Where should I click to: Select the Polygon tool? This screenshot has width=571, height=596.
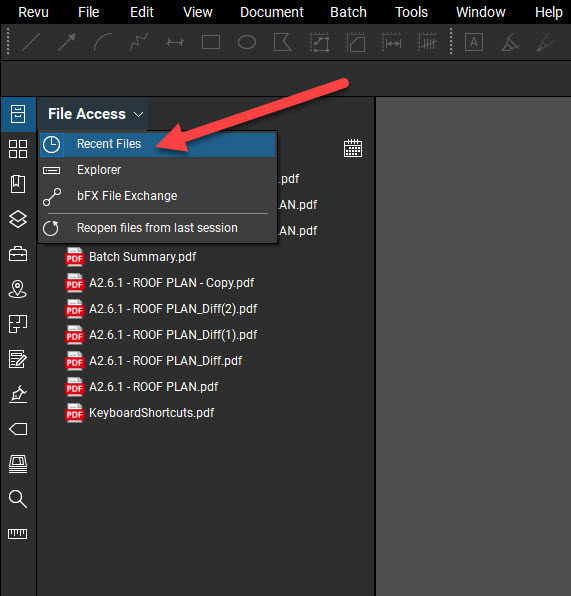(283, 42)
